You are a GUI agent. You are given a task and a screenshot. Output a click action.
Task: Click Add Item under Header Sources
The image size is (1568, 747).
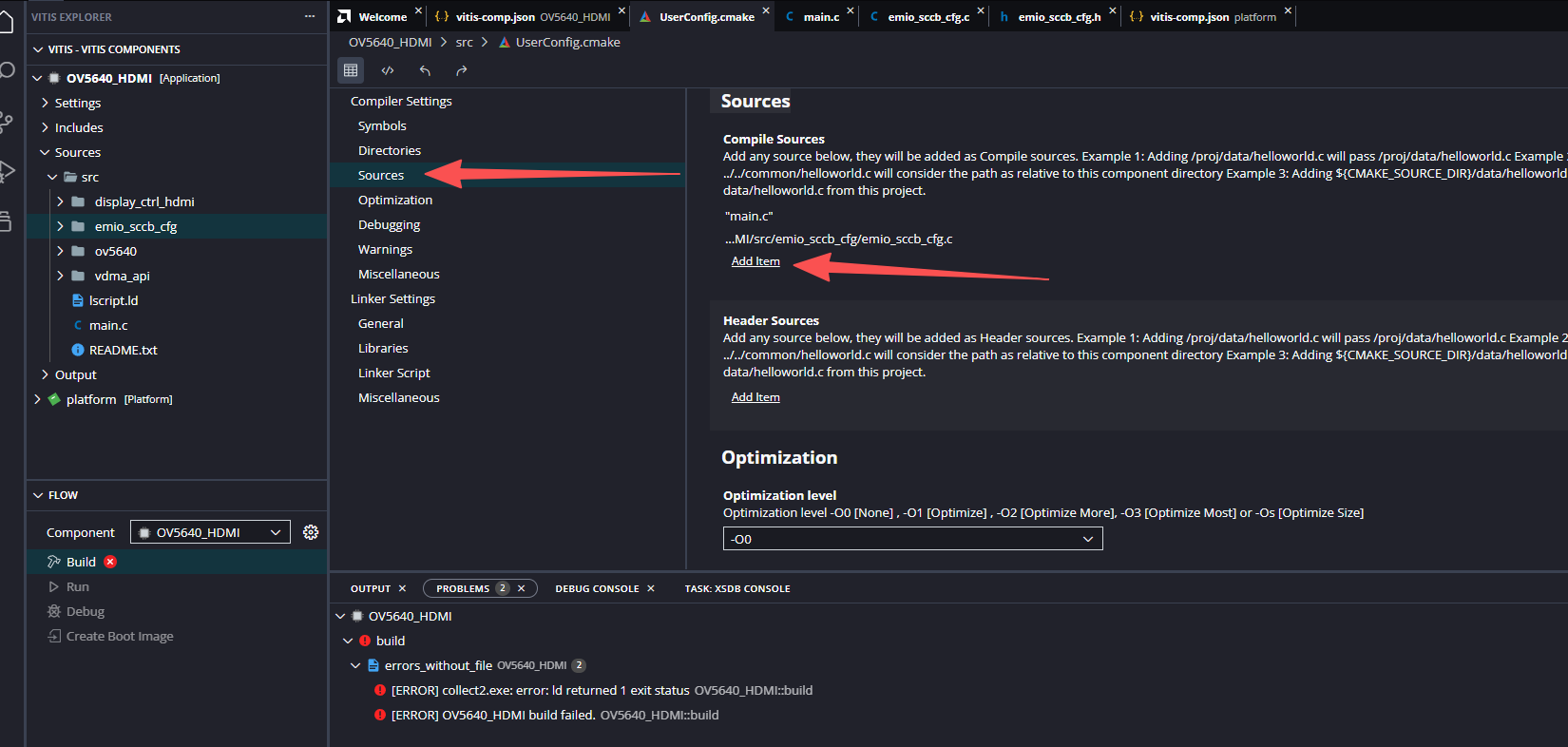click(755, 397)
